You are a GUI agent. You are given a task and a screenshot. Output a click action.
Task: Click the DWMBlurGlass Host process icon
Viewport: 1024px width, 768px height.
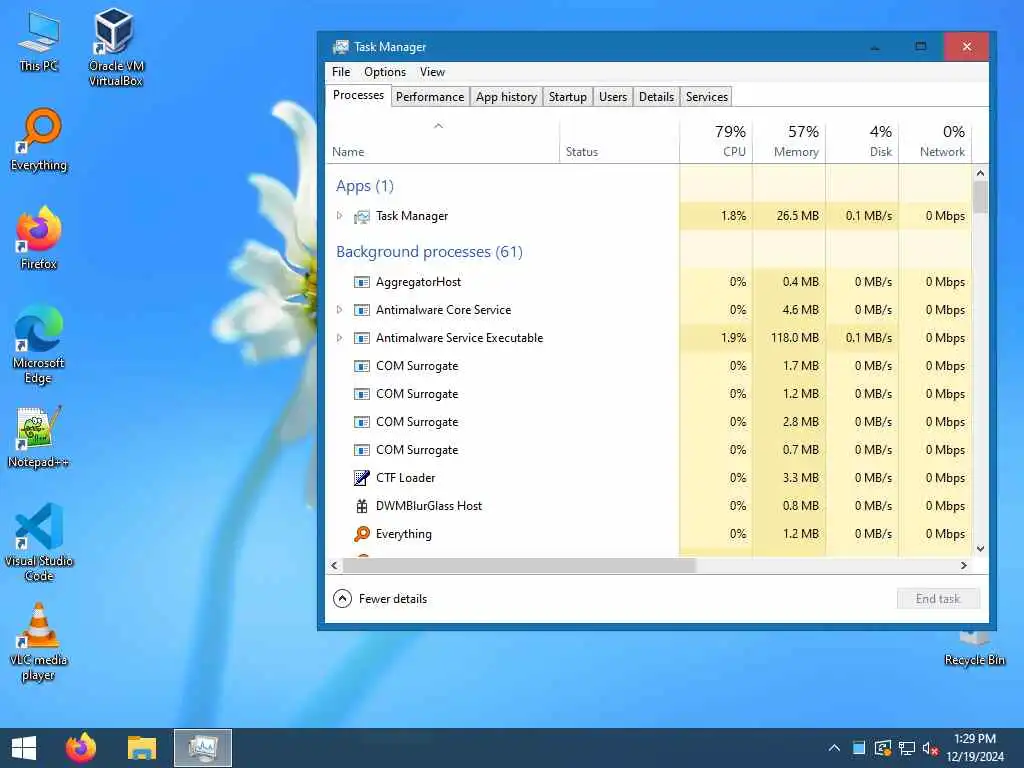362,506
